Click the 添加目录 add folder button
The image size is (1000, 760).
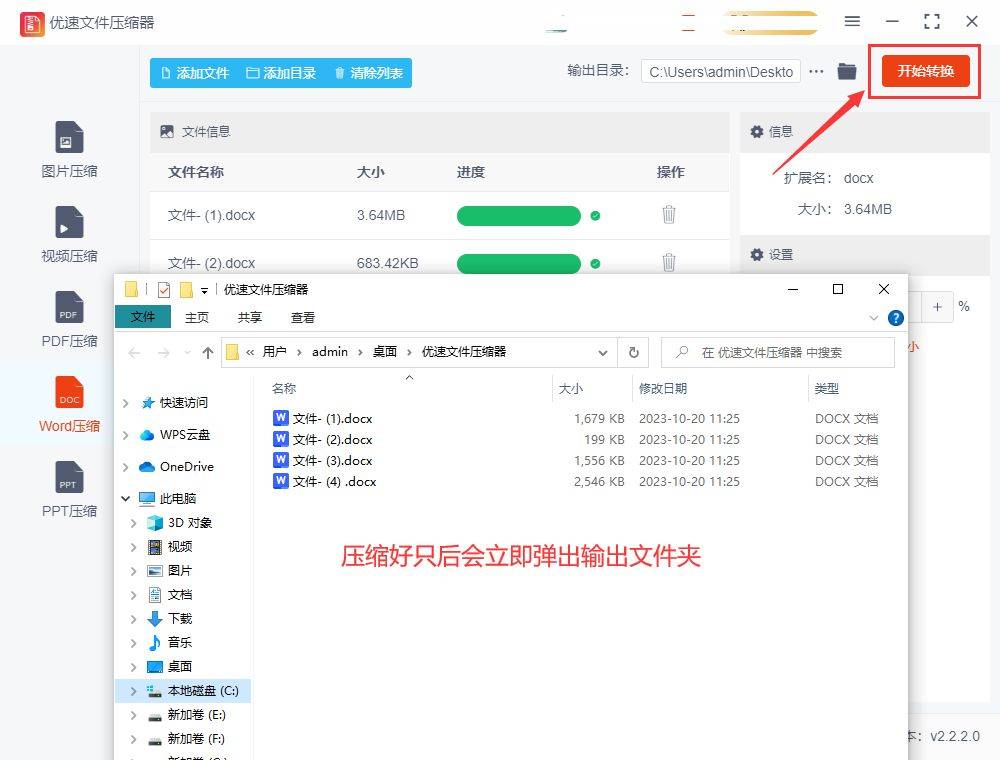[281, 73]
